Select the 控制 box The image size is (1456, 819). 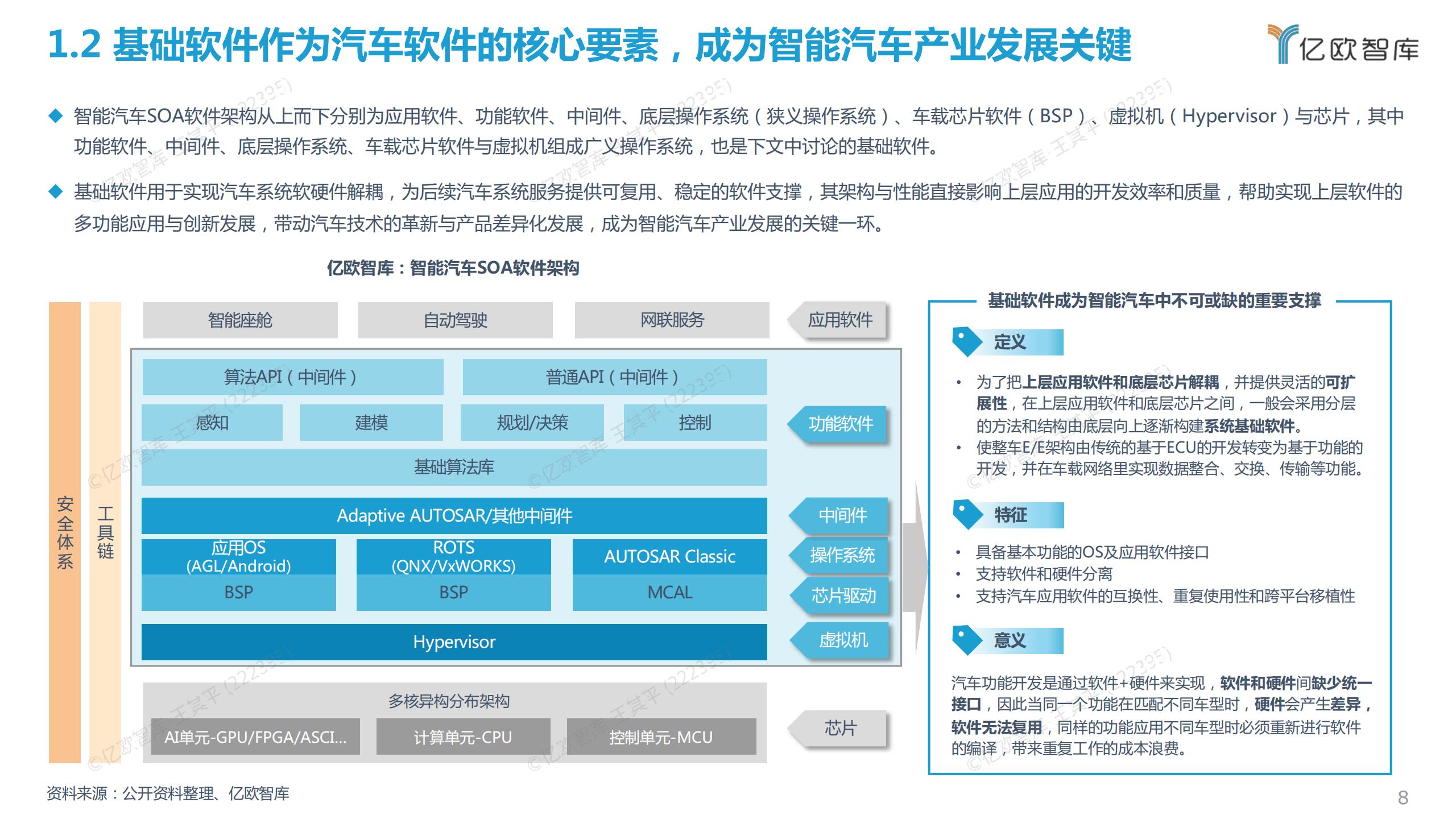pyautogui.click(x=695, y=423)
